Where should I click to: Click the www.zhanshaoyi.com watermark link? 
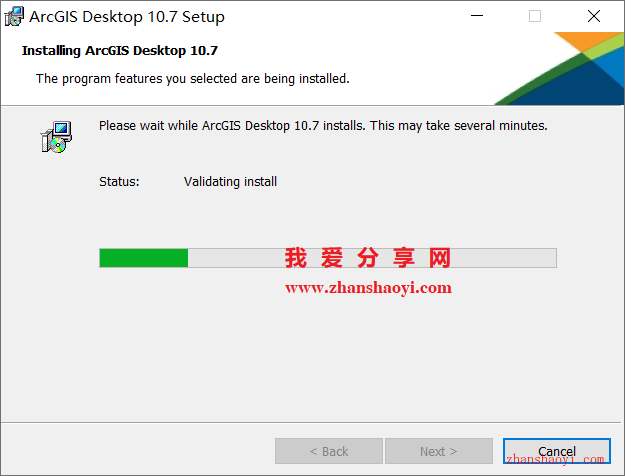point(368,288)
